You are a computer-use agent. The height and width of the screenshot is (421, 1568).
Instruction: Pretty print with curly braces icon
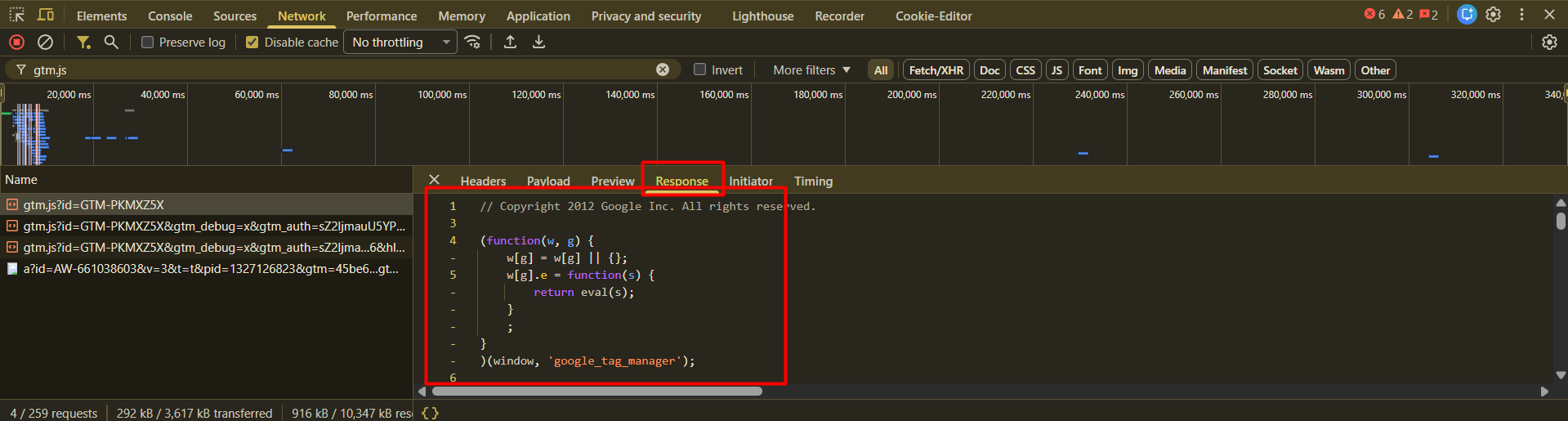coord(430,413)
